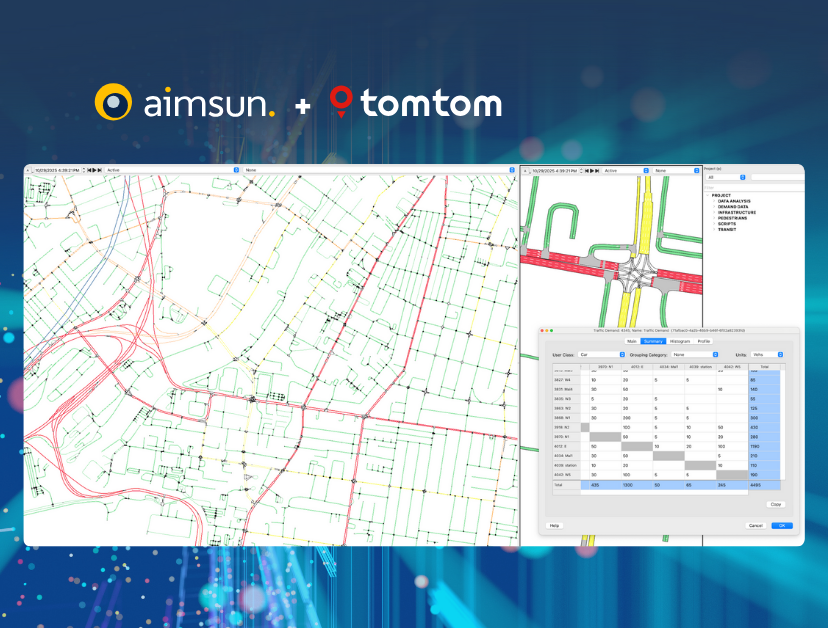Click the play icon in the right intersection view
The image size is (828, 628).
pos(592,171)
